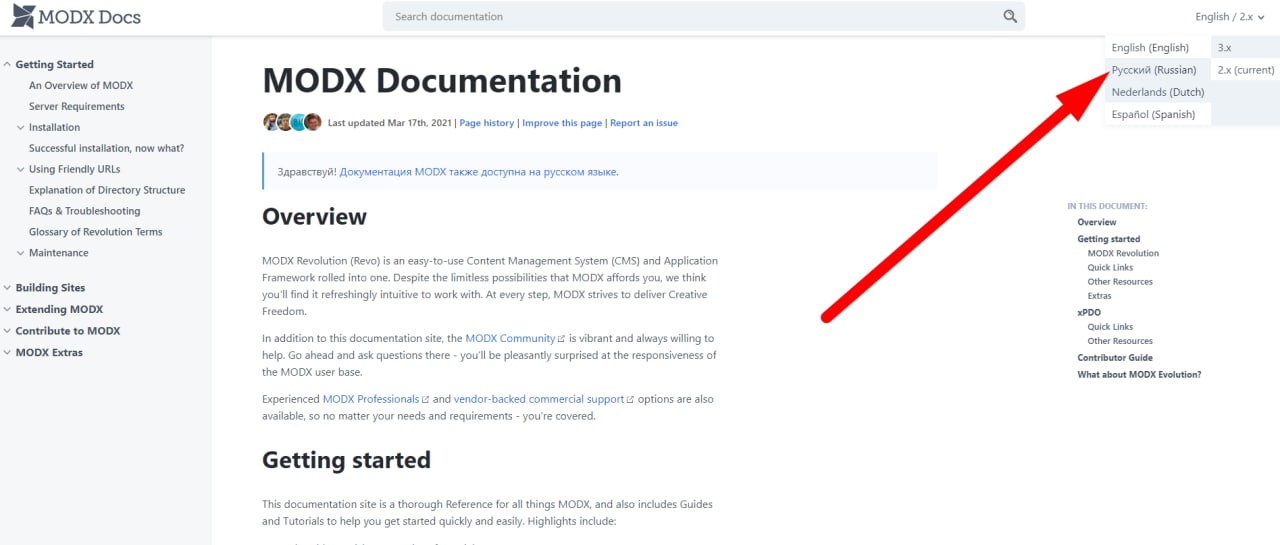Jump to What about MODX Evolution?
1280x545 pixels.
click(x=1139, y=375)
